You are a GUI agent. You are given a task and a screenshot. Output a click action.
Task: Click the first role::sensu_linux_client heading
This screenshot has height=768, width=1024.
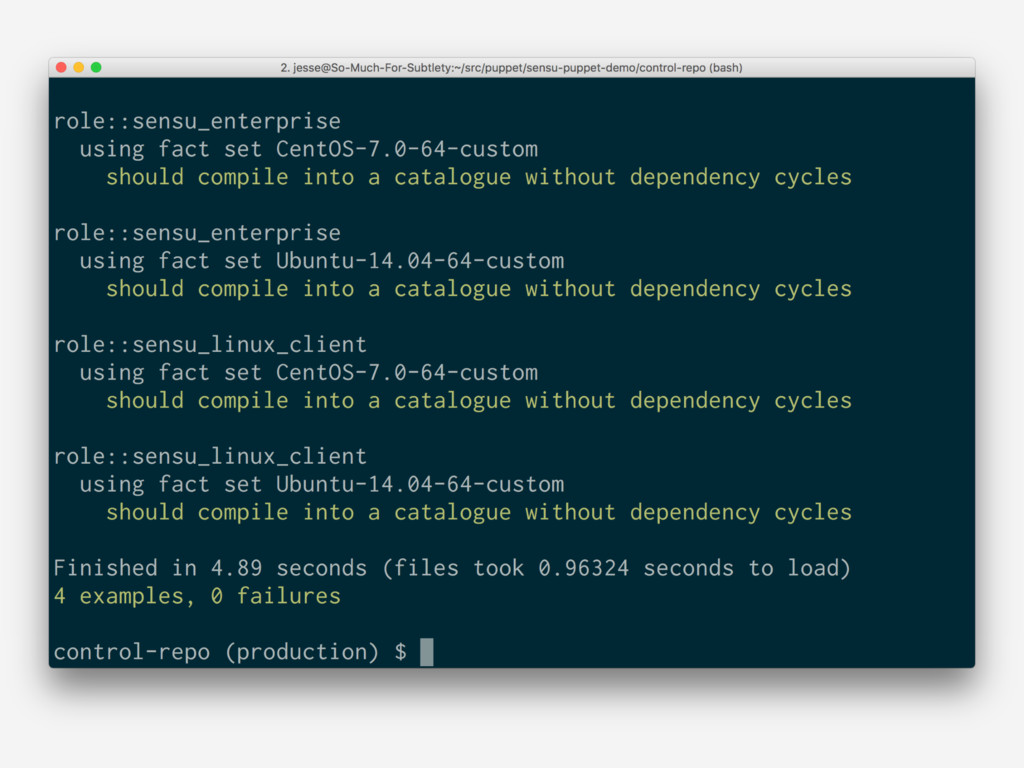point(210,345)
